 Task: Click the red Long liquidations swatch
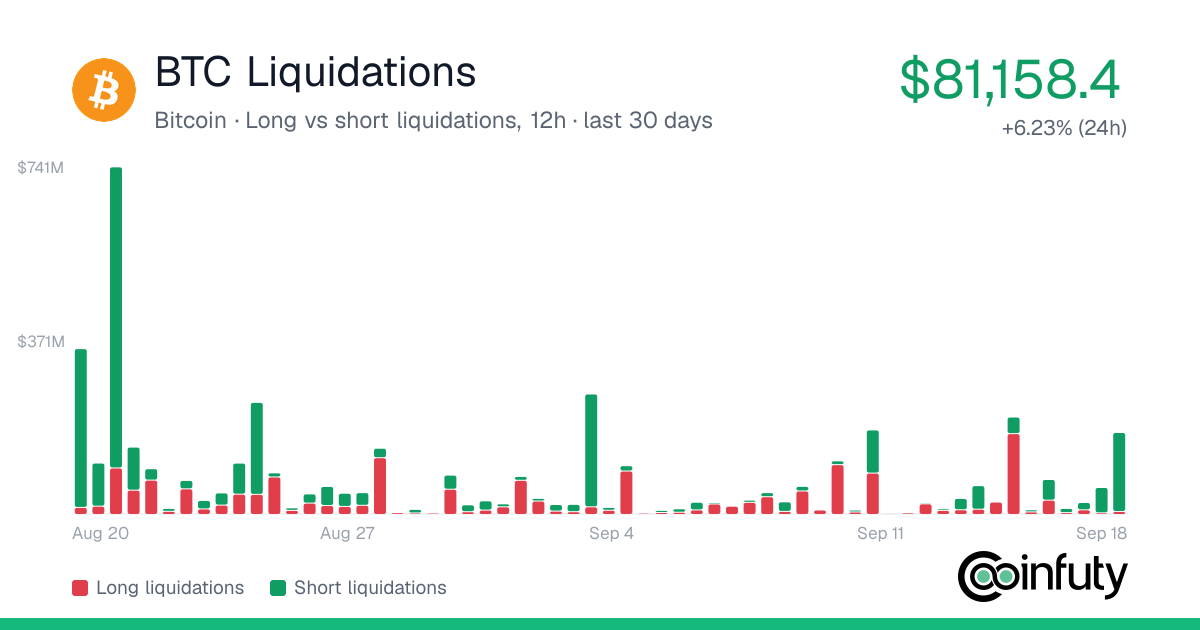[x=80, y=588]
